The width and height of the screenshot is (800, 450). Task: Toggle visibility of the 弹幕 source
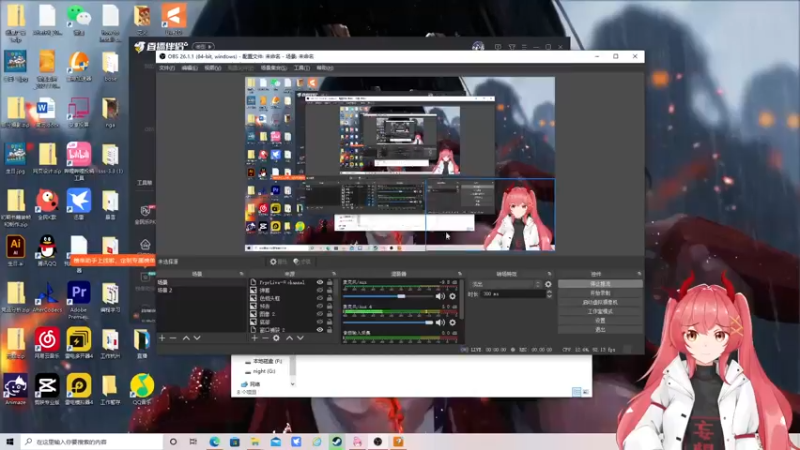point(320,290)
